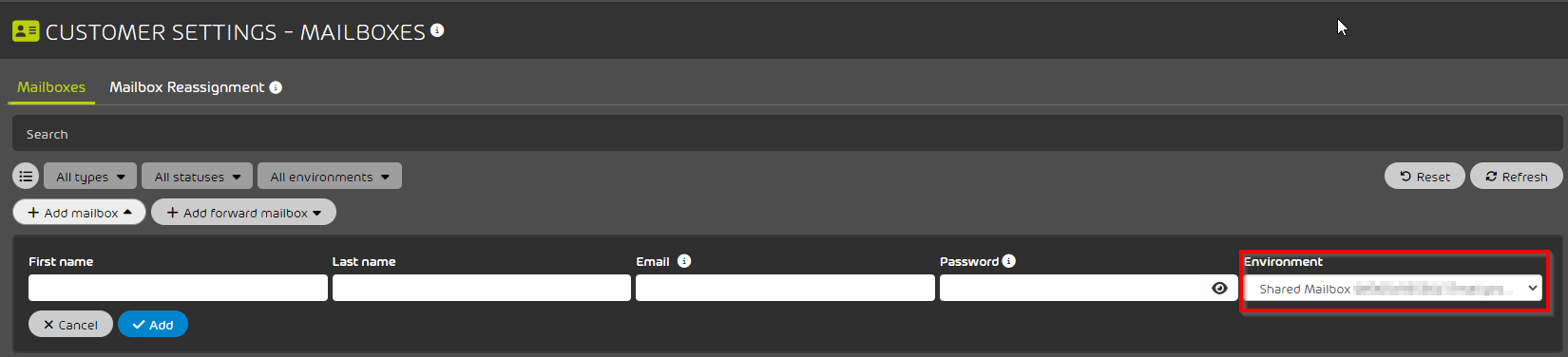Viewport: 1568px width, 357px height.
Task: Reset the mailbox filters
Action: (x=1425, y=176)
